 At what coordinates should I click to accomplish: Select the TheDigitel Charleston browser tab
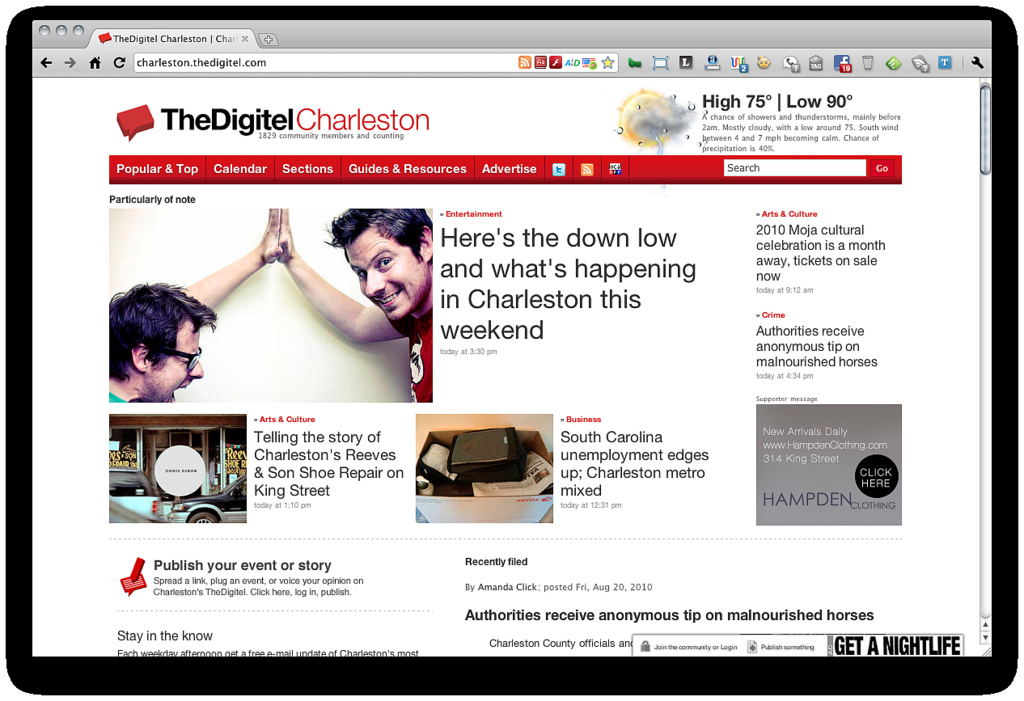171,39
